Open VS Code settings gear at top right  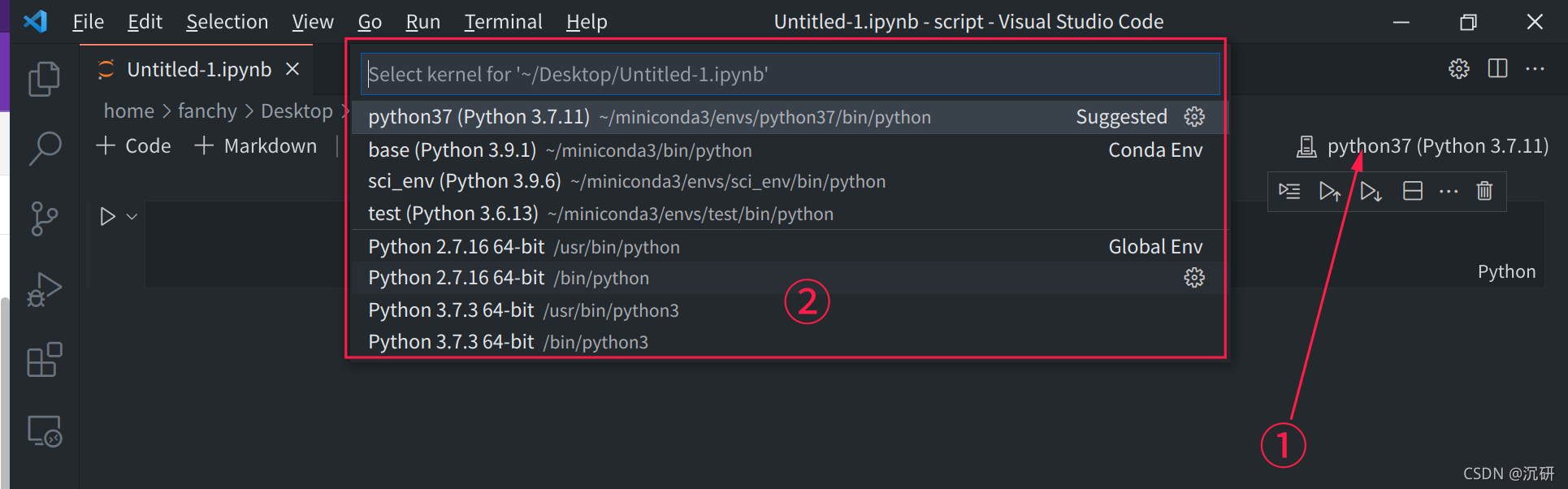point(1458,69)
